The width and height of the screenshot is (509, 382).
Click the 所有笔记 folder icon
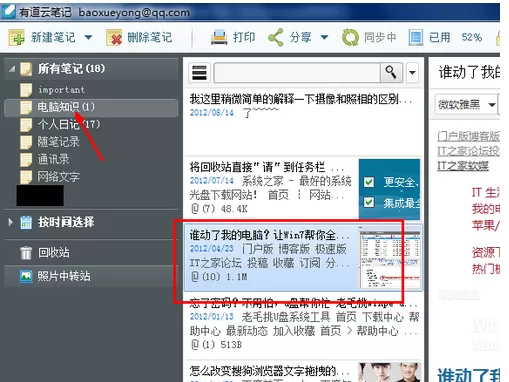(26, 69)
